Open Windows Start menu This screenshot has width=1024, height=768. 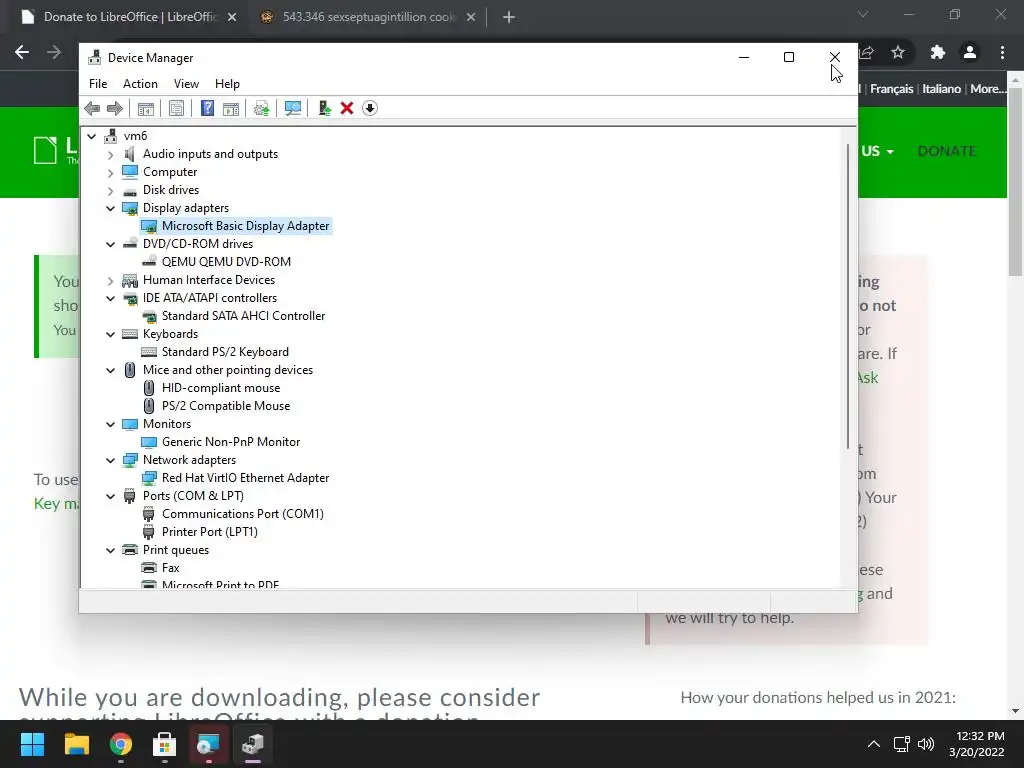click(x=32, y=744)
